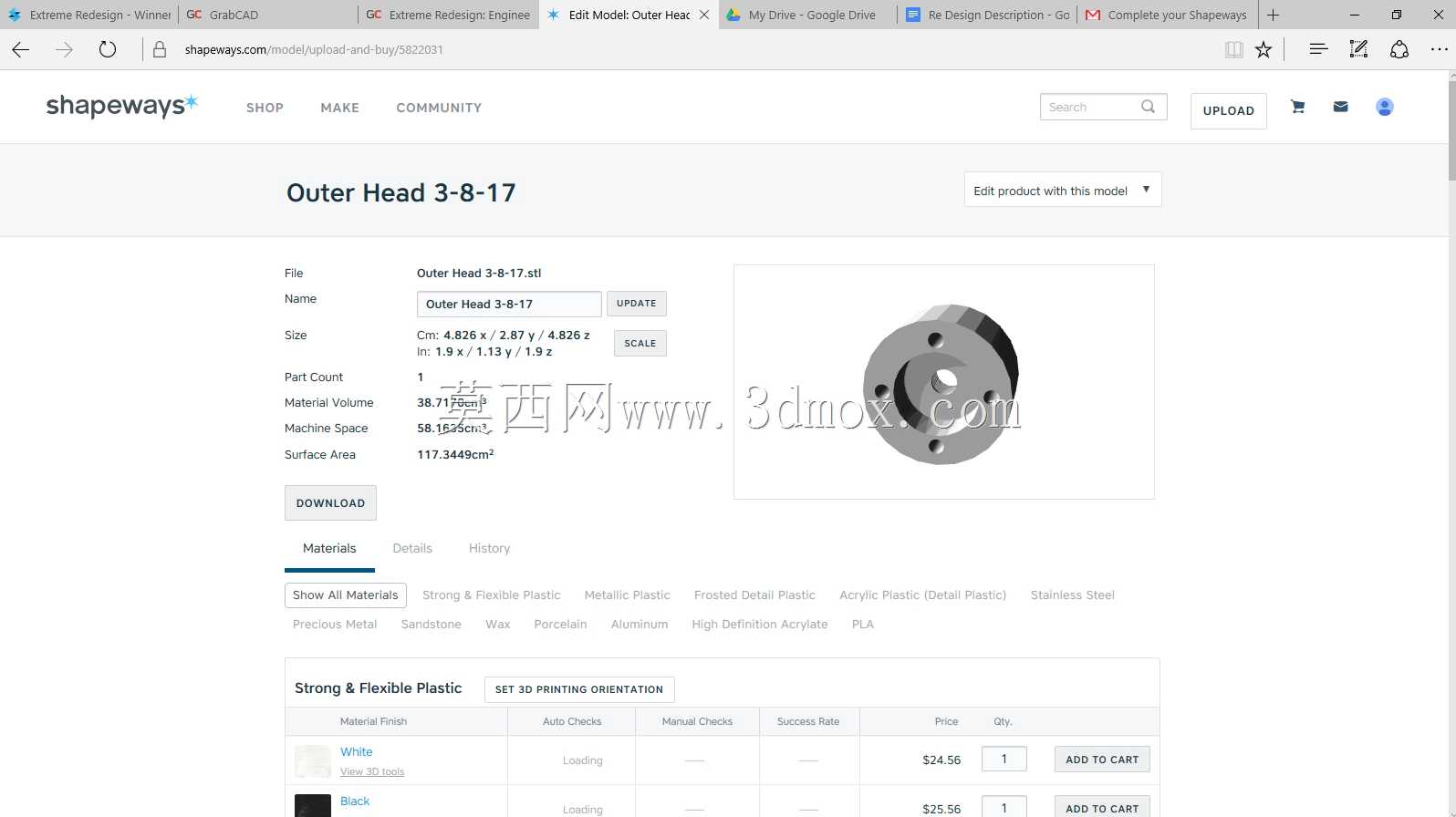Click the UPLOAD button
Viewport: 1456px width, 817px height.
point(1228,110)
